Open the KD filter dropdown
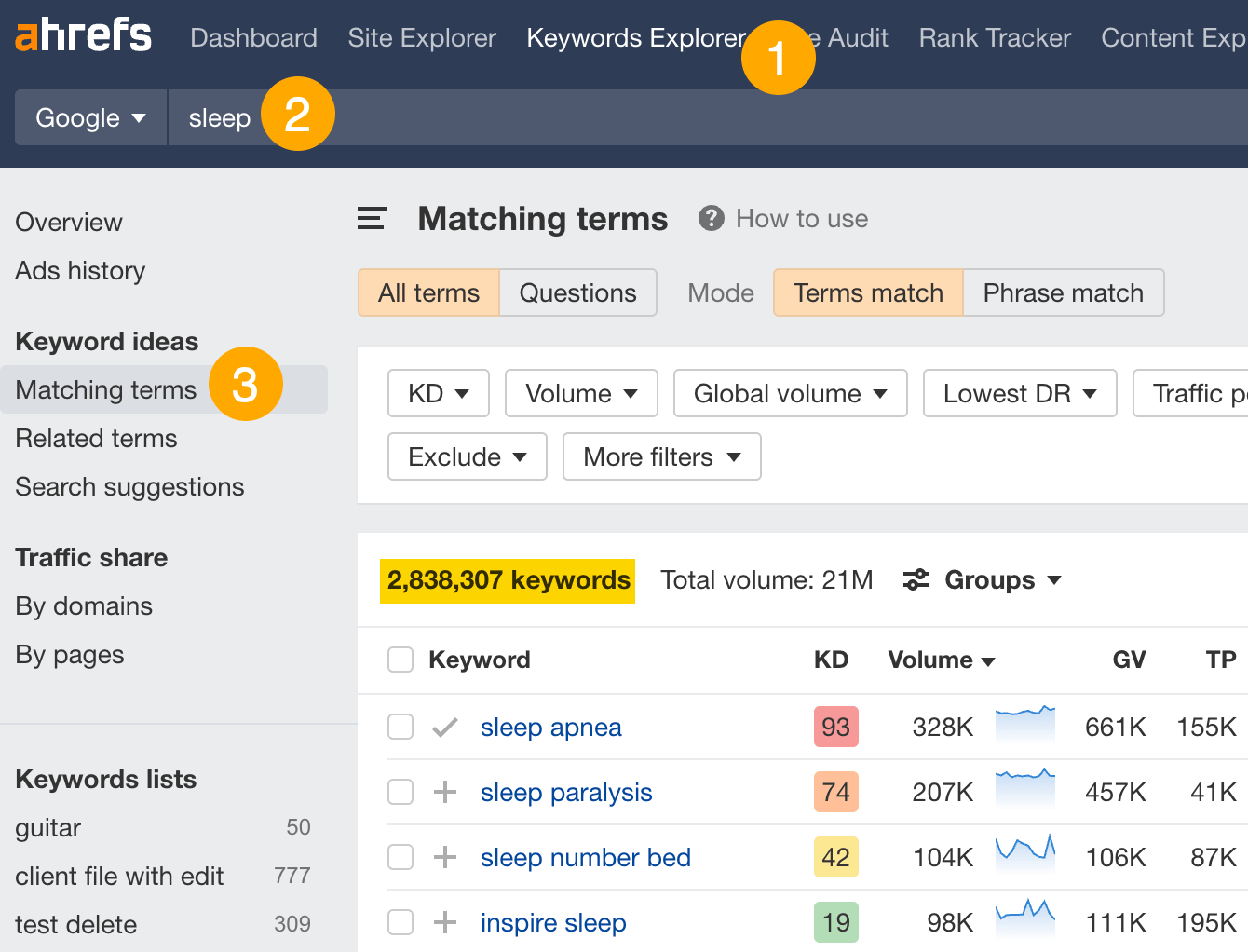The width and height of the screenshot is (1248, 952). pos(438,393)
